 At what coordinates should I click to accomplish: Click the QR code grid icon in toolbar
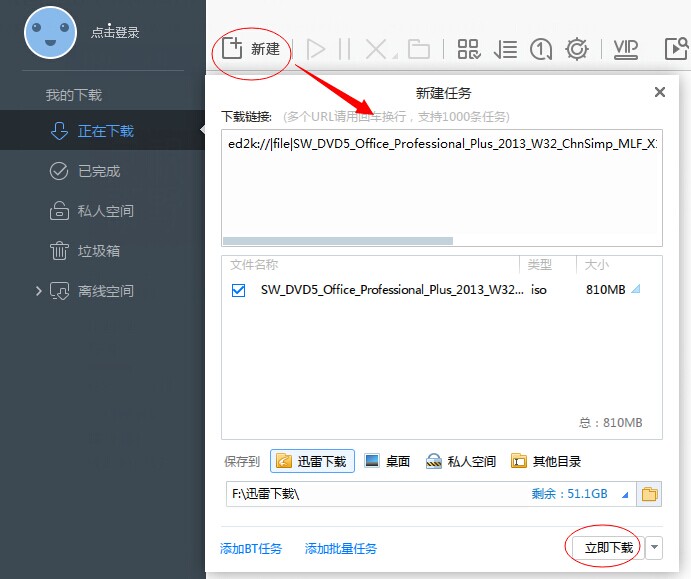coord(469,49)
